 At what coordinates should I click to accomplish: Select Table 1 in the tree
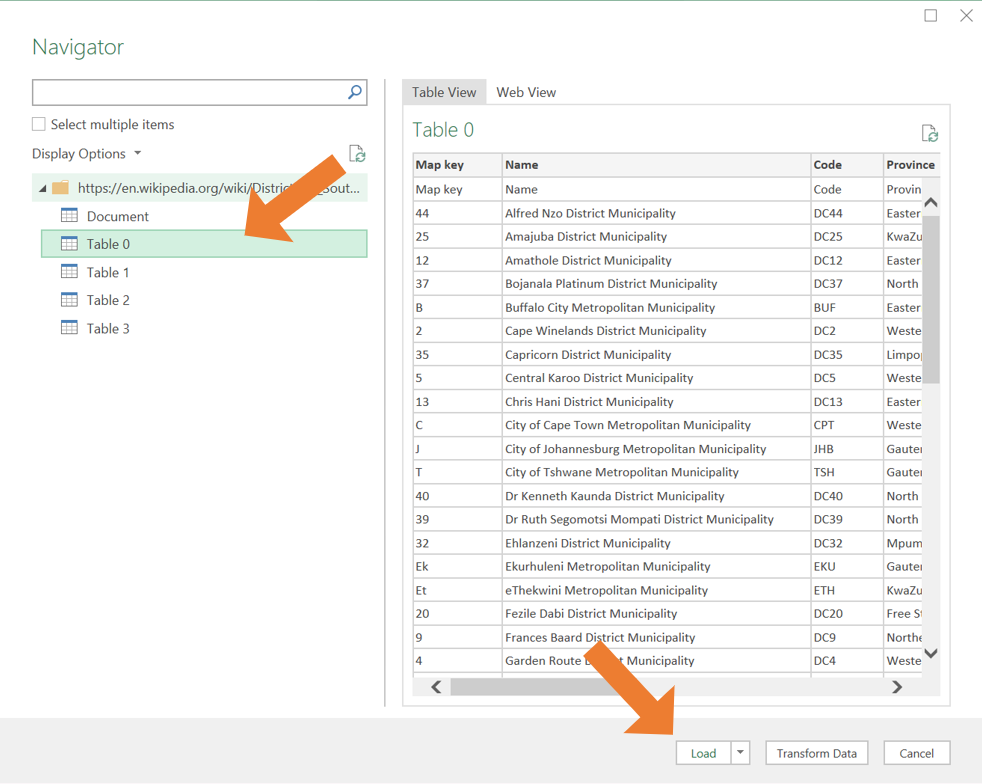click(x=204, y=272)
